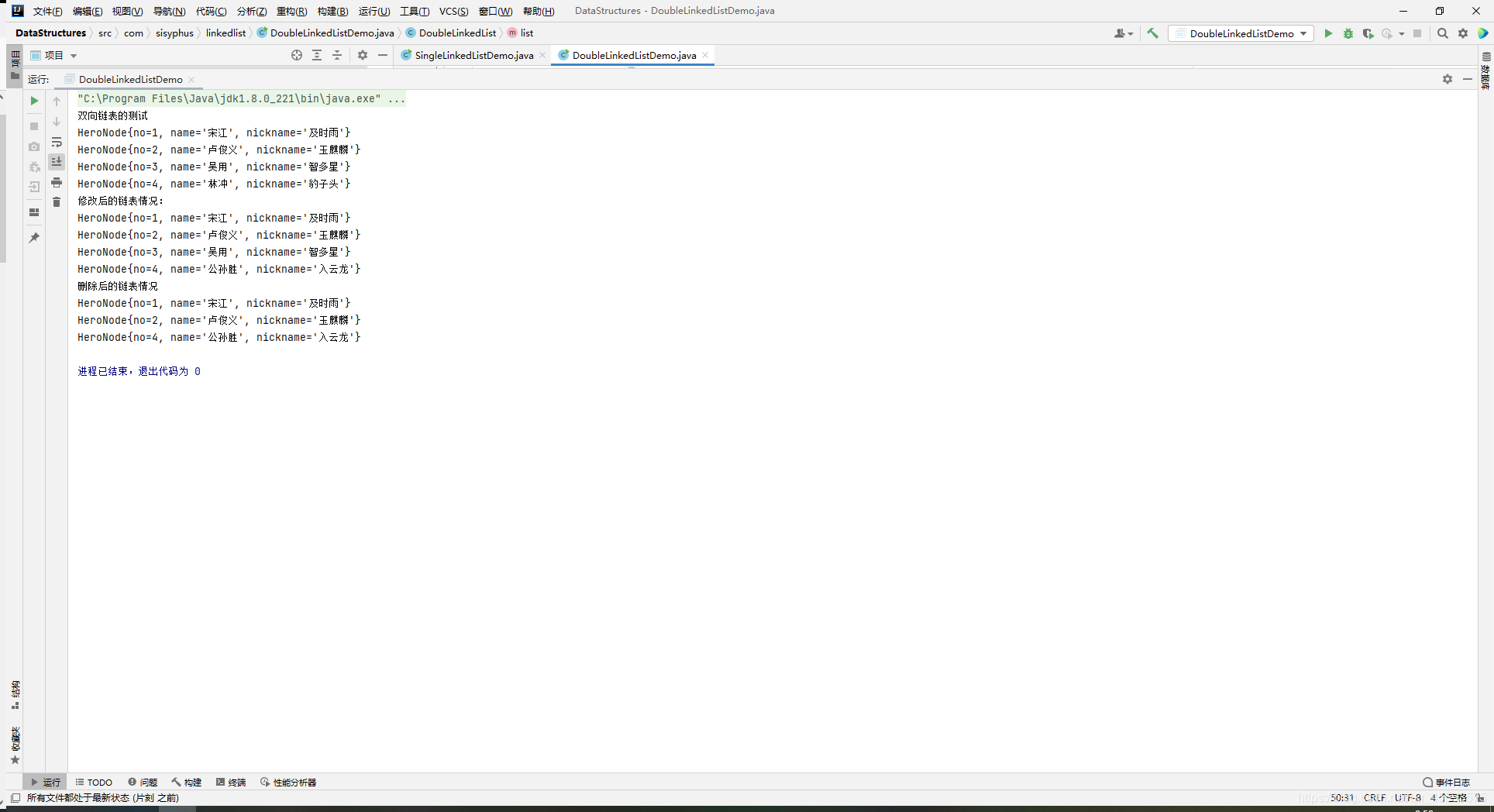Click list method breadcrumb

[521, 33]
